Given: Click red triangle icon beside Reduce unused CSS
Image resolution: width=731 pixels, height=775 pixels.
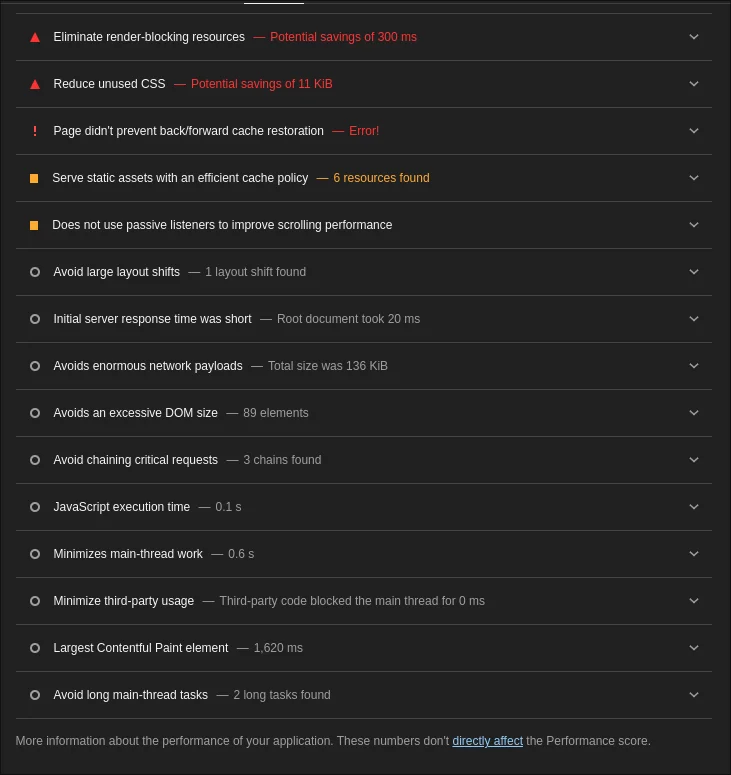Looking at the screenshot, I should [35, 85].
